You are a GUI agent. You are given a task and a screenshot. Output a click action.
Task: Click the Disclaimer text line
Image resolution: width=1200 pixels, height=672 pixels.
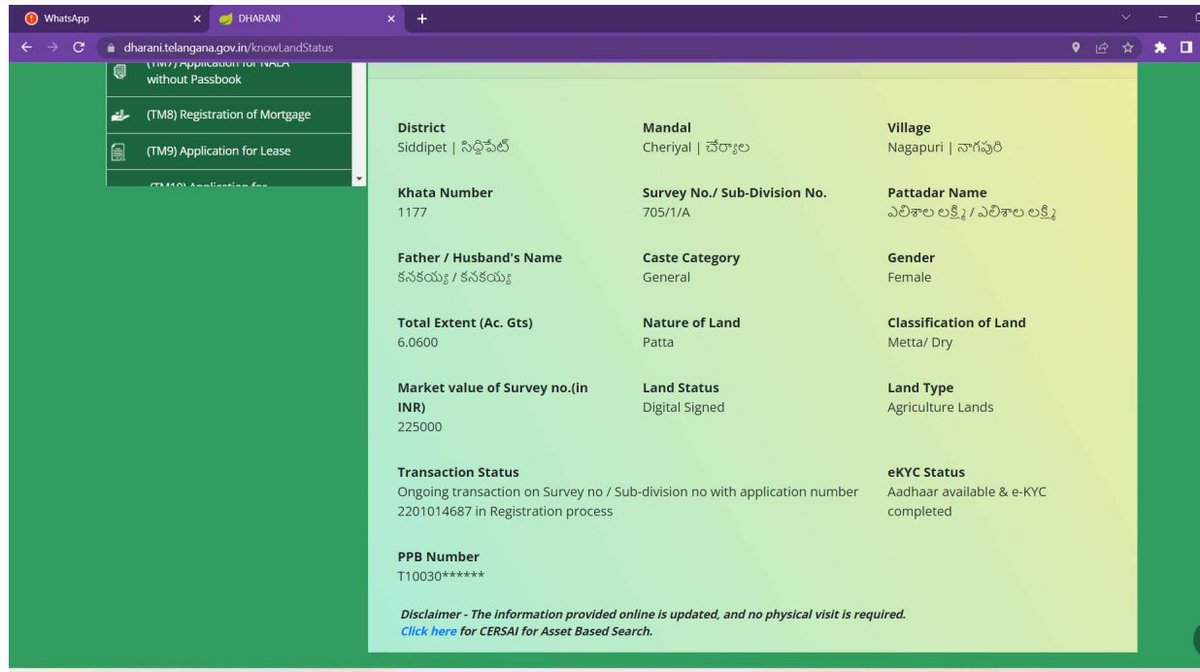[653, 614]
